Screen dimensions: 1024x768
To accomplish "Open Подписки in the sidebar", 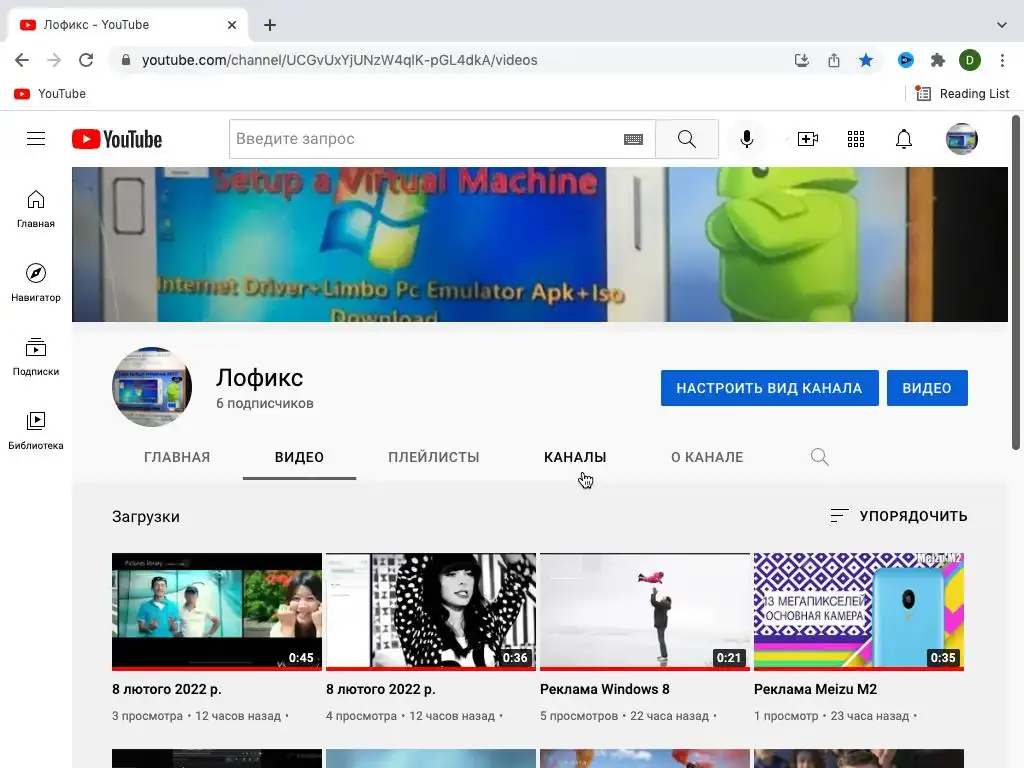I will (x=36, y=357).
